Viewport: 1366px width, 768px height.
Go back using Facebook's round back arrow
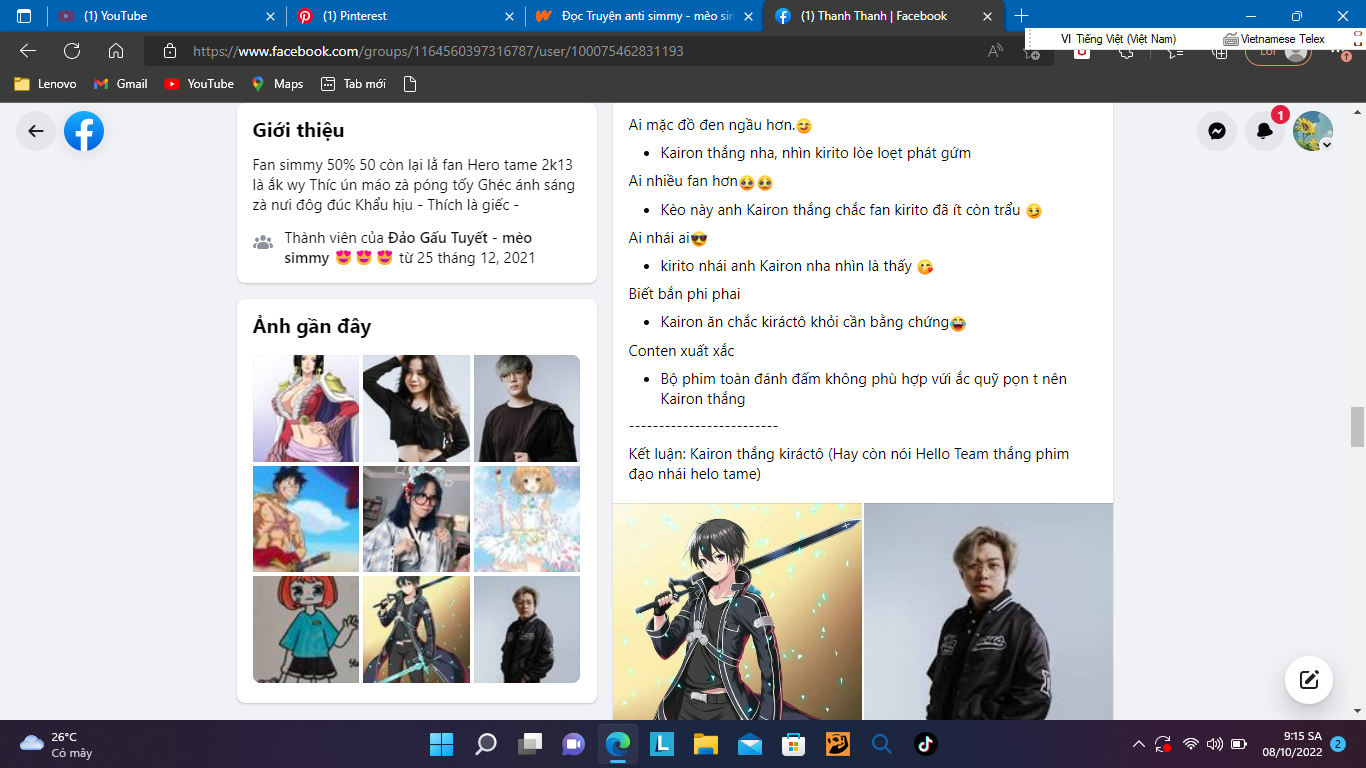[x=36, y=131]
